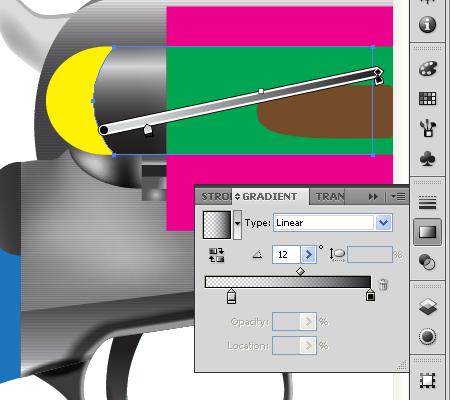Click the aspect ratio icon
This screenshot has height=400, width=450.
337,255
